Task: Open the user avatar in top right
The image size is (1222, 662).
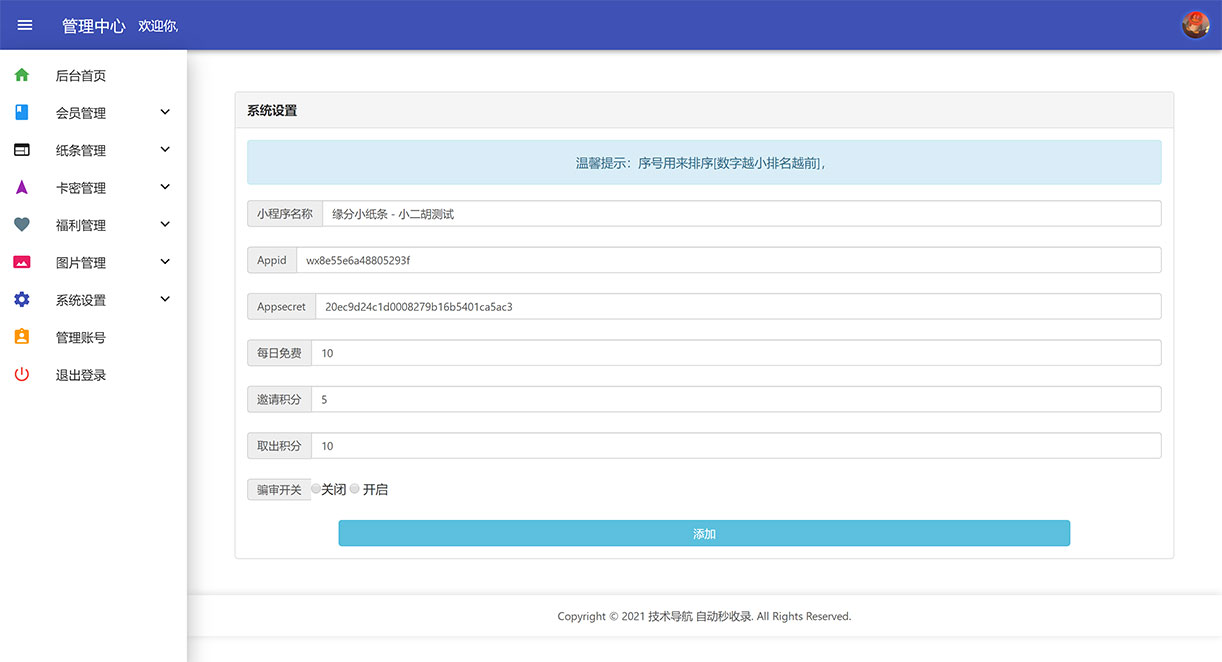Action: 1195,25
